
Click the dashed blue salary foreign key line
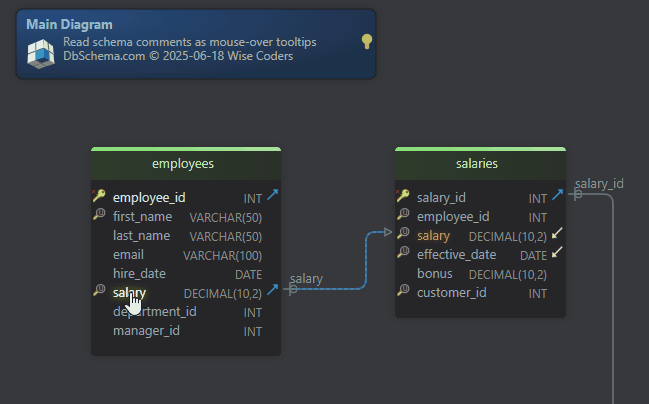point(366,261)
